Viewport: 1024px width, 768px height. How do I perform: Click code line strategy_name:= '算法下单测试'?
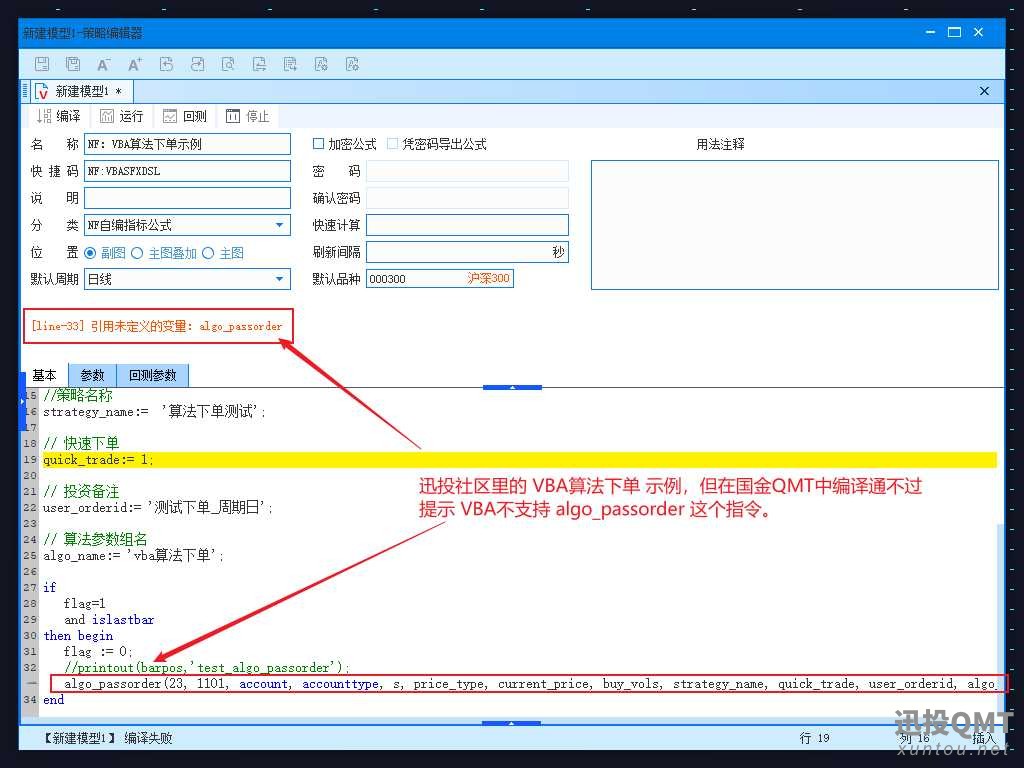coord(155,411)
